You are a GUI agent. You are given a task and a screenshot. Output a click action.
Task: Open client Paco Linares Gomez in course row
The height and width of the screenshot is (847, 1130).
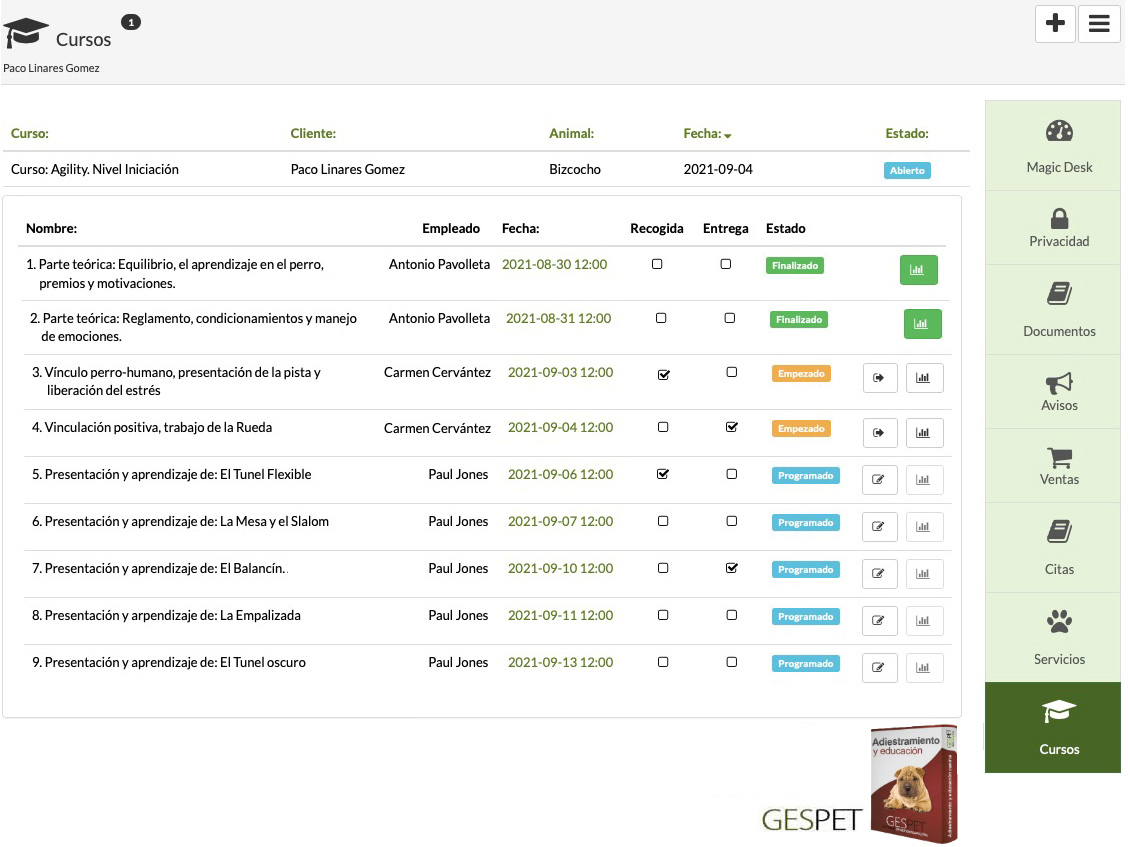347,170
